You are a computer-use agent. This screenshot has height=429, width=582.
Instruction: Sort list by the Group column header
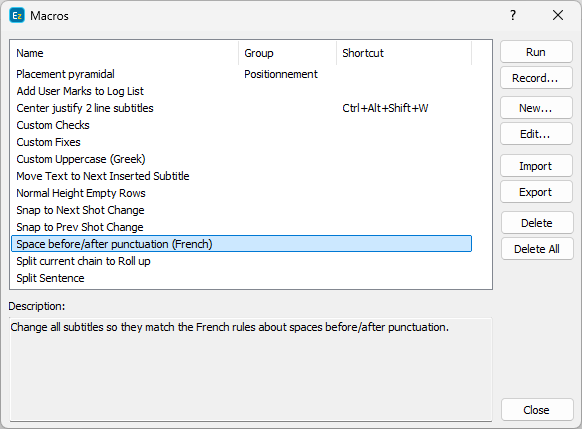[288, 53]
